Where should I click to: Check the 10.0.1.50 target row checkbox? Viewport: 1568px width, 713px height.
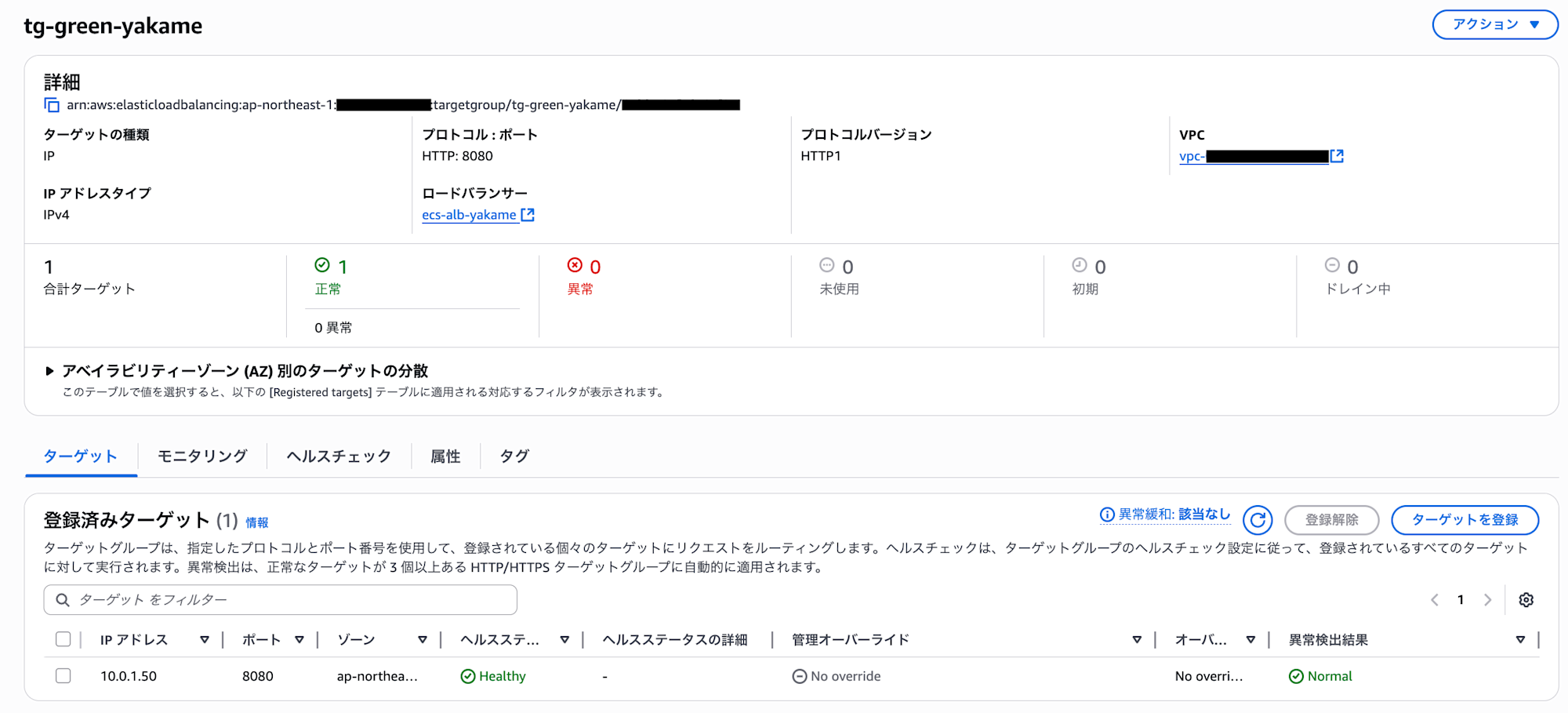[x=64, y=676]
